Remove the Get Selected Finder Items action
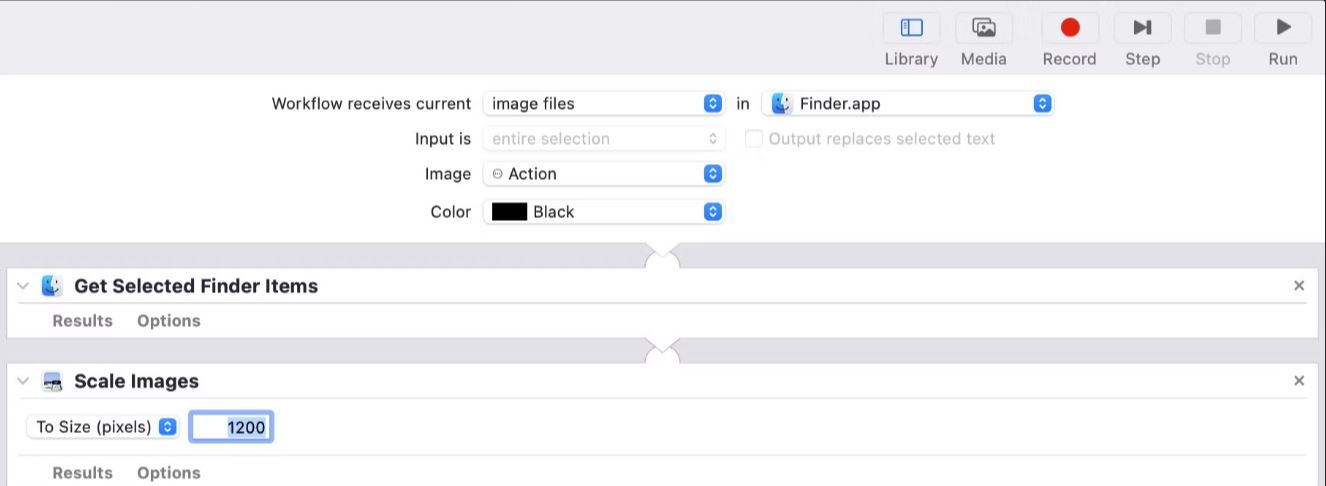The height and width of the screenshot is (486, 1326). click(1299, 286)
